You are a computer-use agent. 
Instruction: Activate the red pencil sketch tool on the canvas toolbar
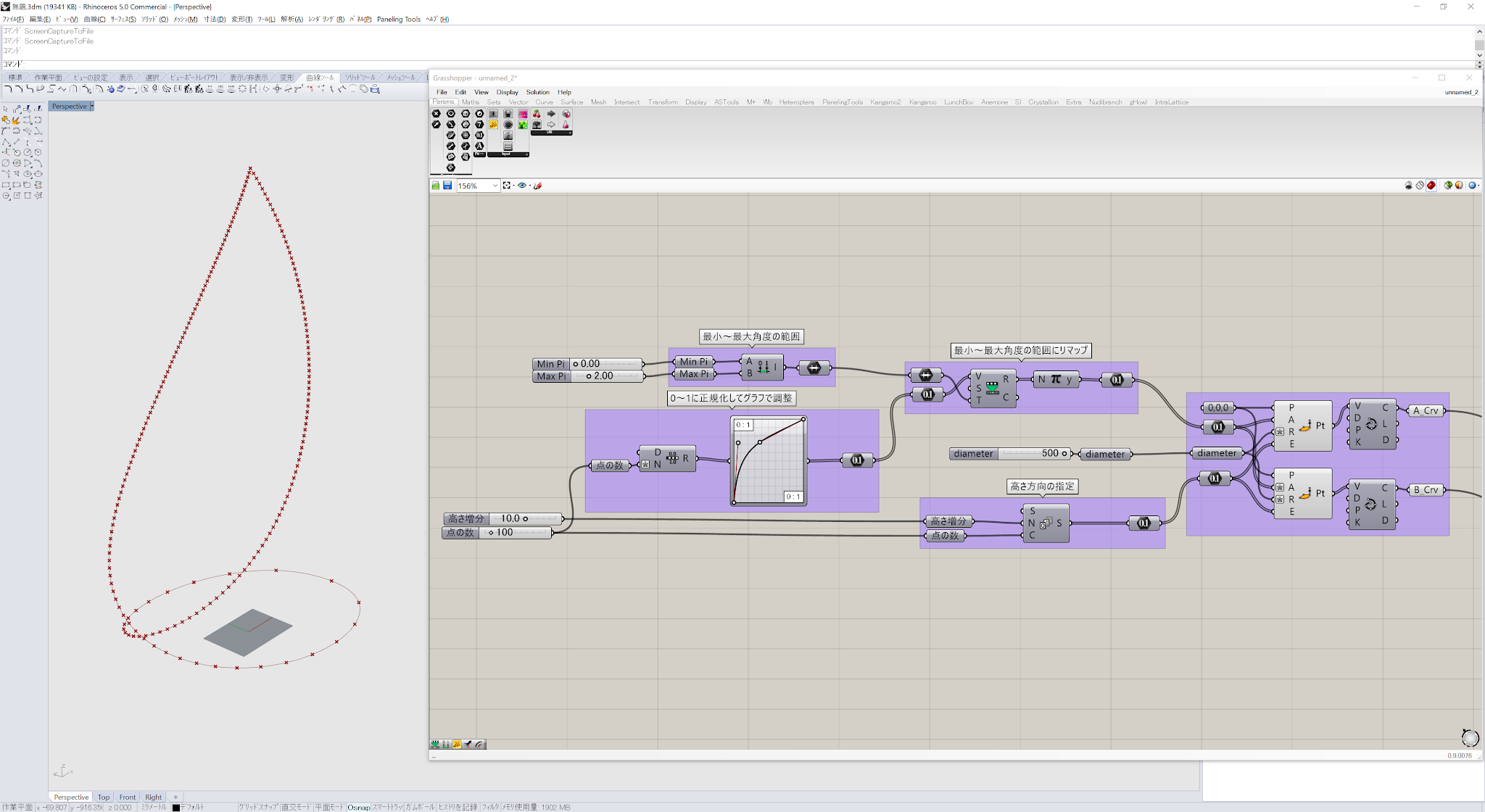click(x=537, y=186)
